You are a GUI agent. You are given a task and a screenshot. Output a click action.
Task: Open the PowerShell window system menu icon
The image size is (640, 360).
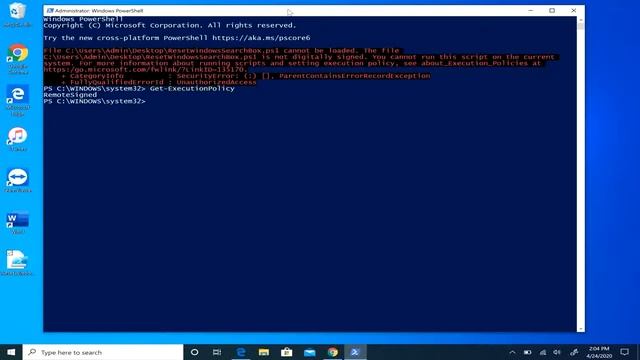click(50, 11)
